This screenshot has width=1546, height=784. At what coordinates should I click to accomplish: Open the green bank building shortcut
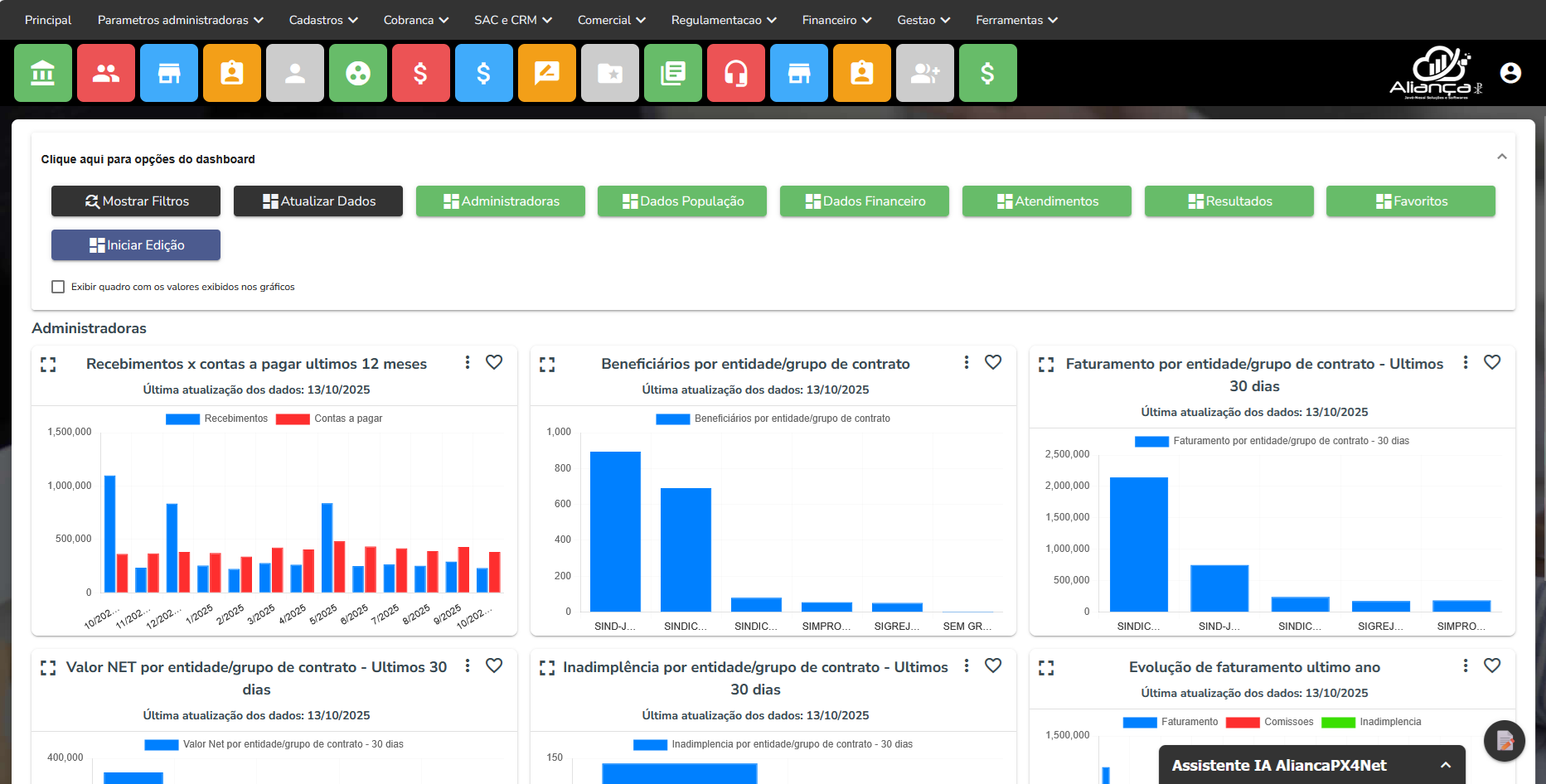[x=43, y=74]
